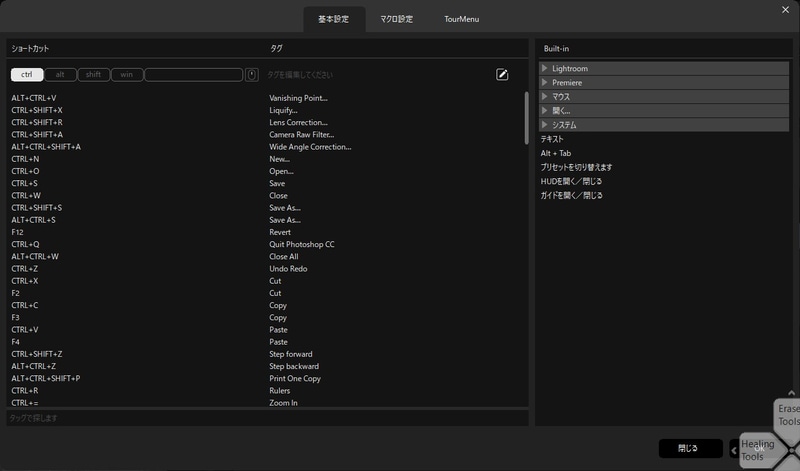Select the Print One Copy row
The width and height of the screenshot is (800, 471).
(x=265, y=379)
